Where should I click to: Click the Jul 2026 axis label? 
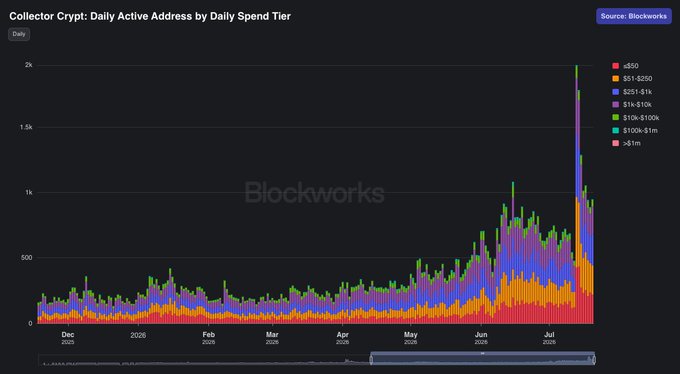(549, 338)
